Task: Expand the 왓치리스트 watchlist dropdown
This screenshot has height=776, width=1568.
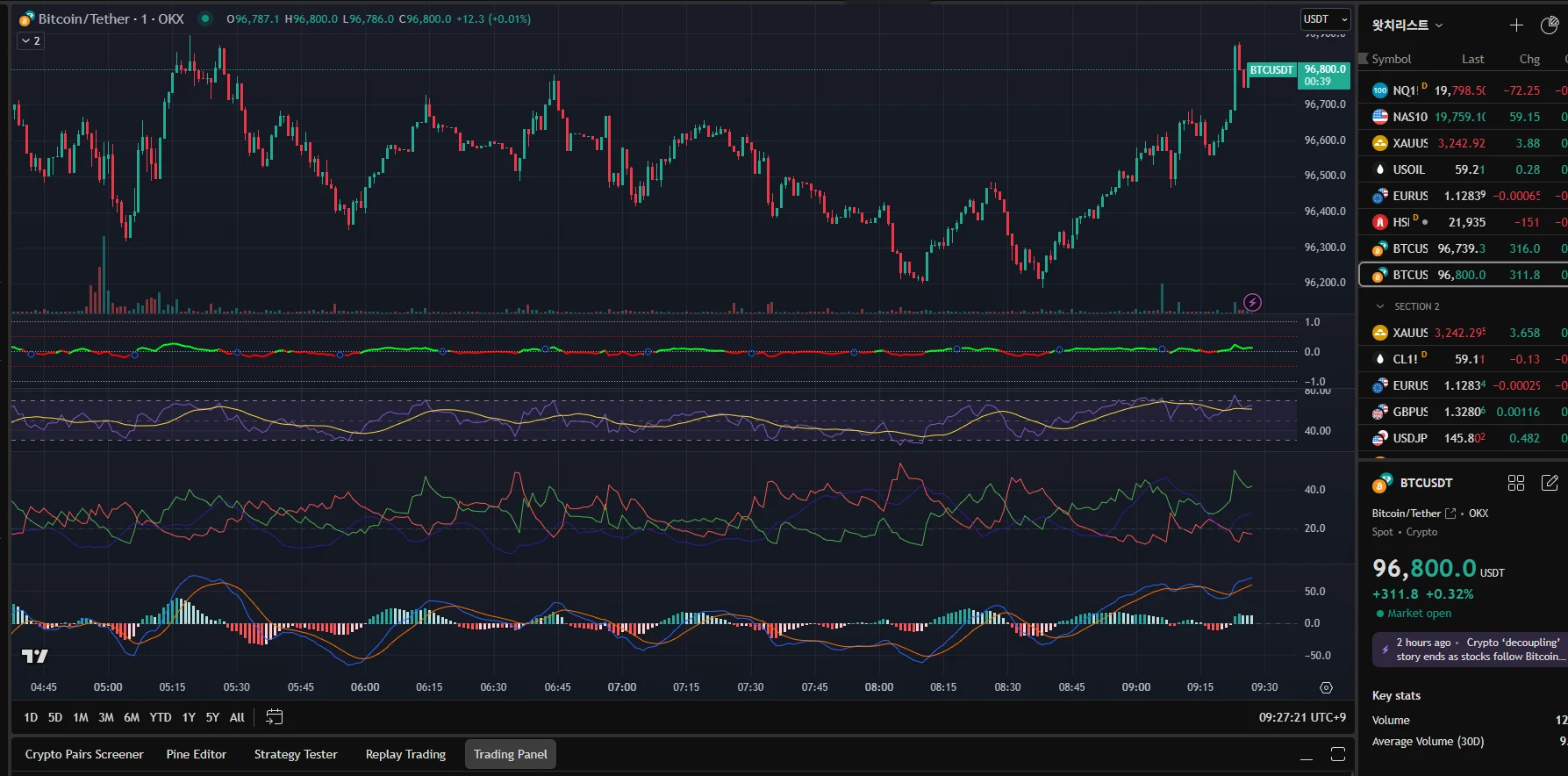Action: click(x=1407, y=25)
